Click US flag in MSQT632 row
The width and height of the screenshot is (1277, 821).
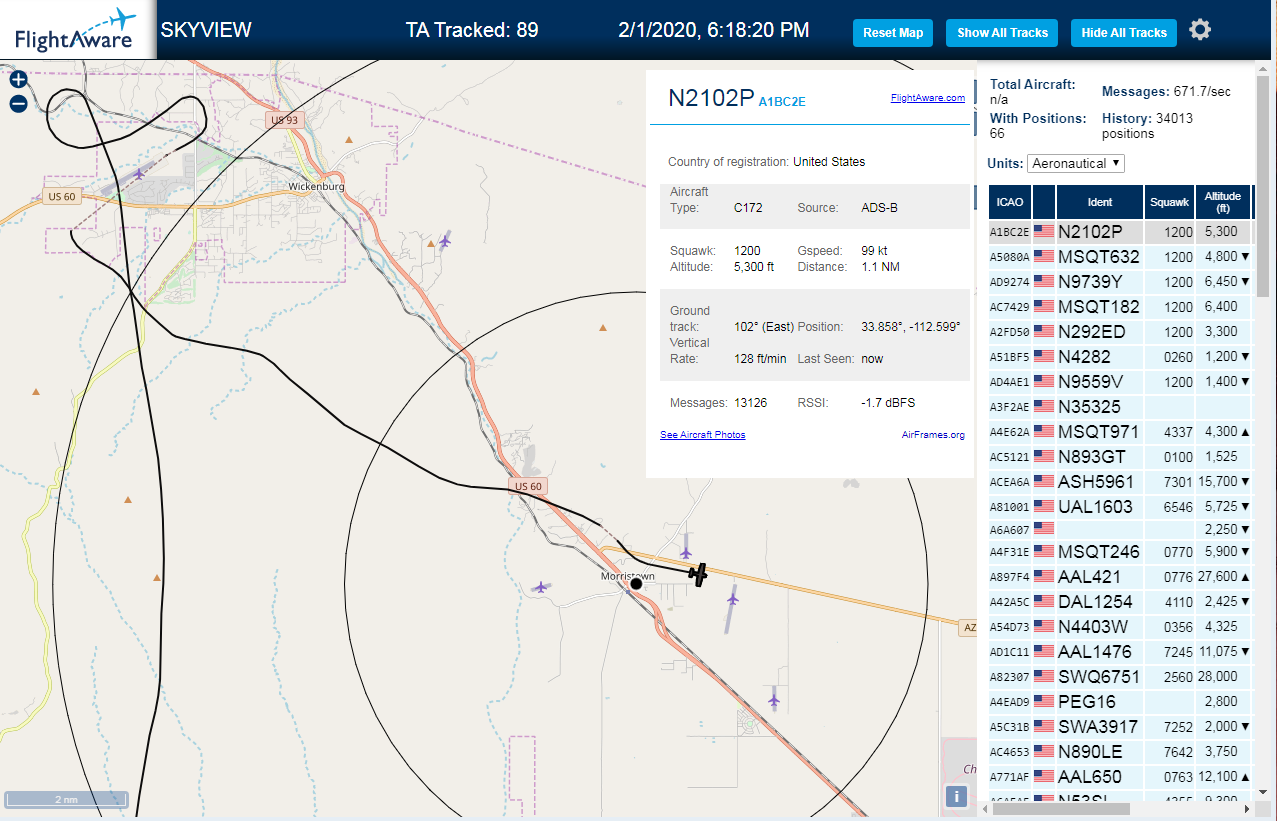[x=1044, y=257]
